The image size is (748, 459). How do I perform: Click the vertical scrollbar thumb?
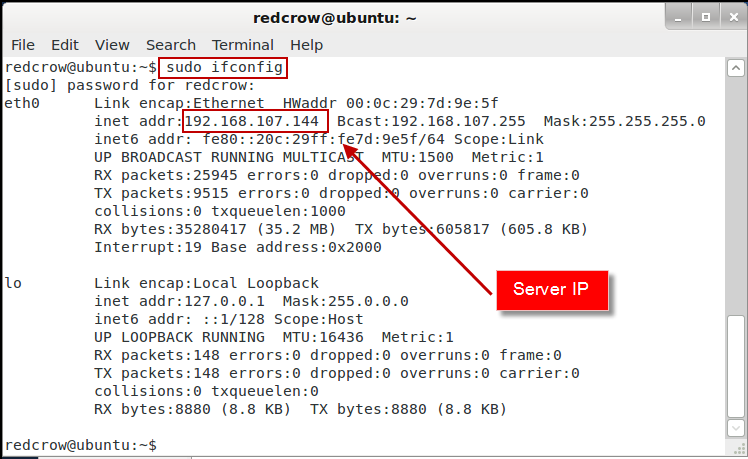(x=736, y=366)
